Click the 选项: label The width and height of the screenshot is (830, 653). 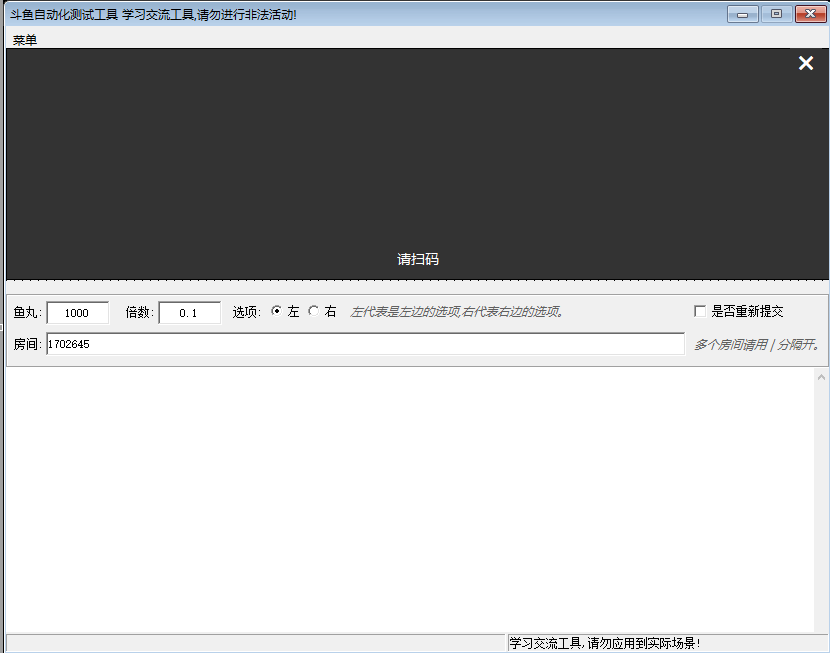click(x=247, y=312)
